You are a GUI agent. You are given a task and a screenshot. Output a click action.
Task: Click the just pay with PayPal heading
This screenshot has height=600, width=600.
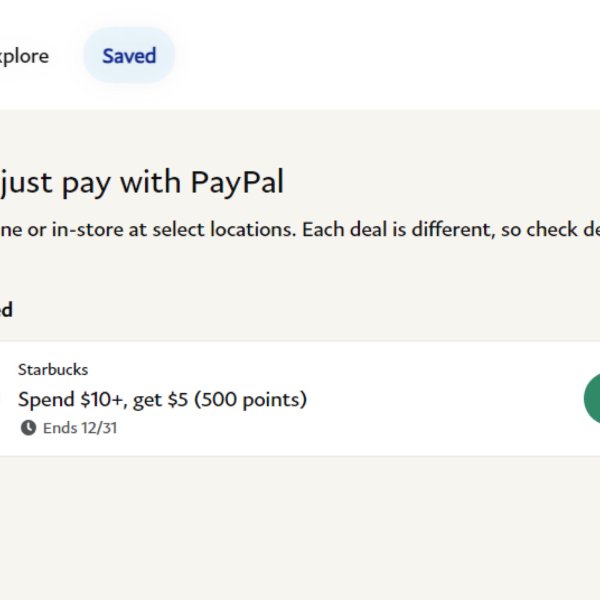tap(142, 183)
